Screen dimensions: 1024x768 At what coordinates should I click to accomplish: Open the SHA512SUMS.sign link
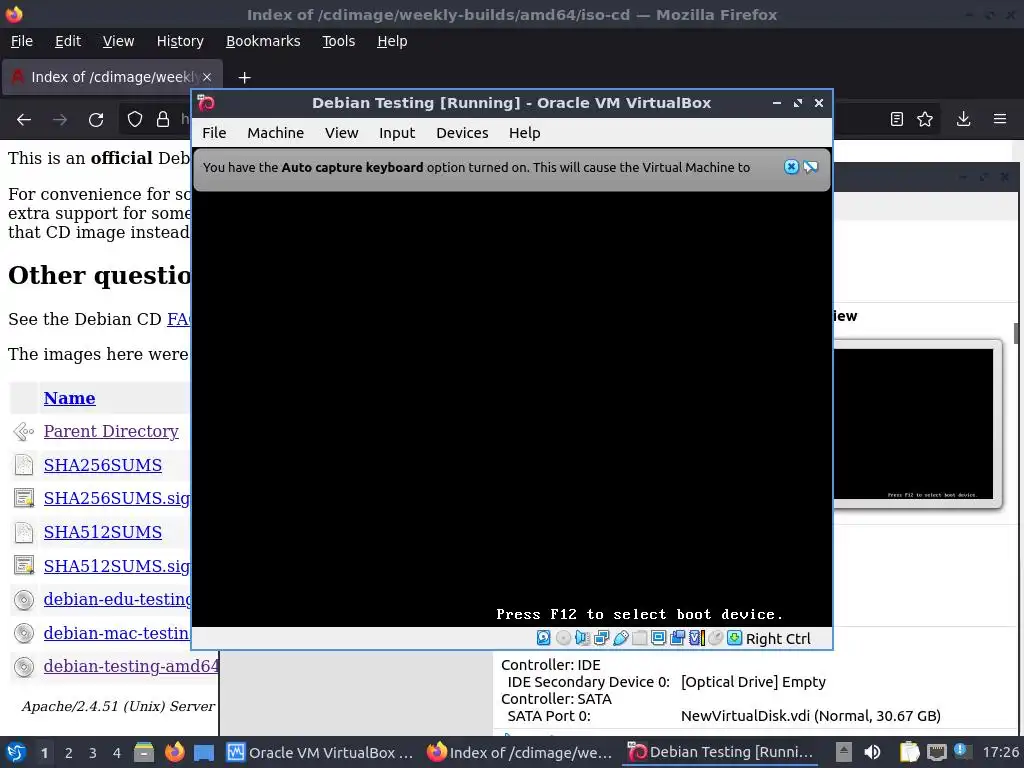pyautogui.click(x=117, y=566)
